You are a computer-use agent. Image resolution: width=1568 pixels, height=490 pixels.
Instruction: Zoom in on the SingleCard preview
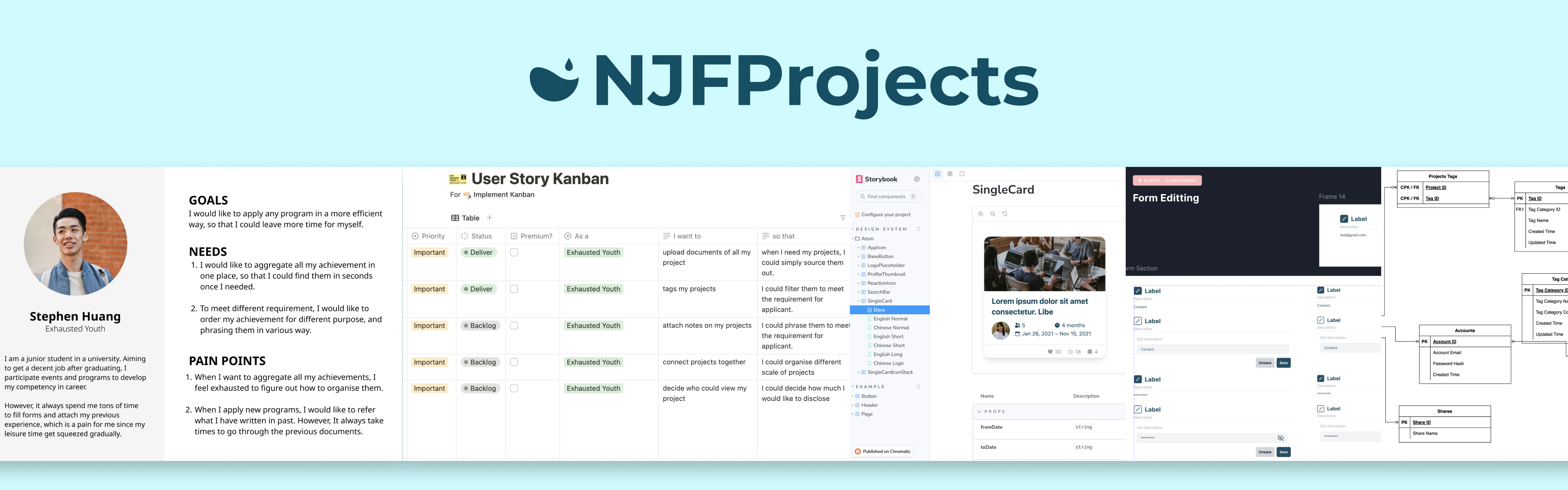(x=981, y=214)
